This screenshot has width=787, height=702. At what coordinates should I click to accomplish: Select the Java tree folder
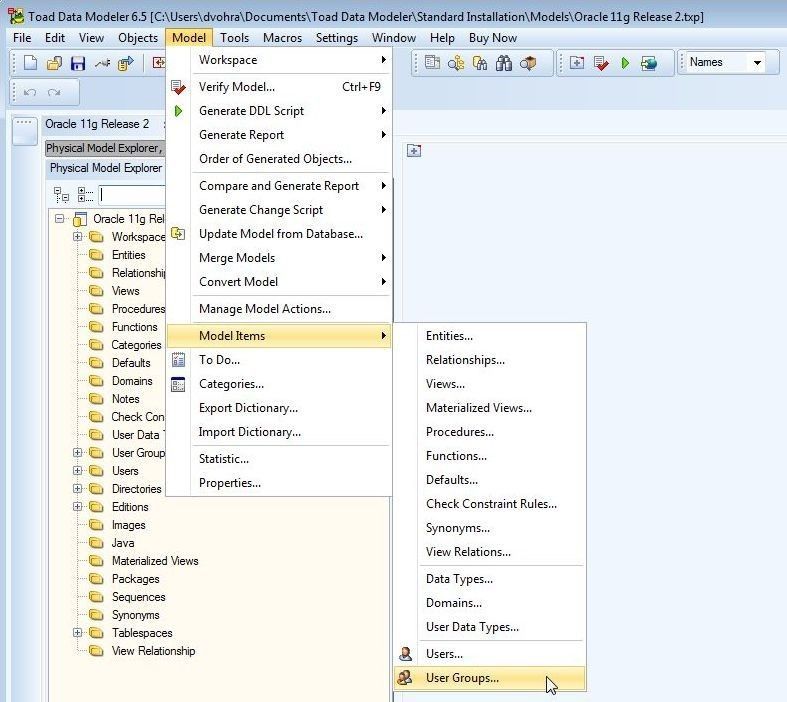[x=123, y=543]
